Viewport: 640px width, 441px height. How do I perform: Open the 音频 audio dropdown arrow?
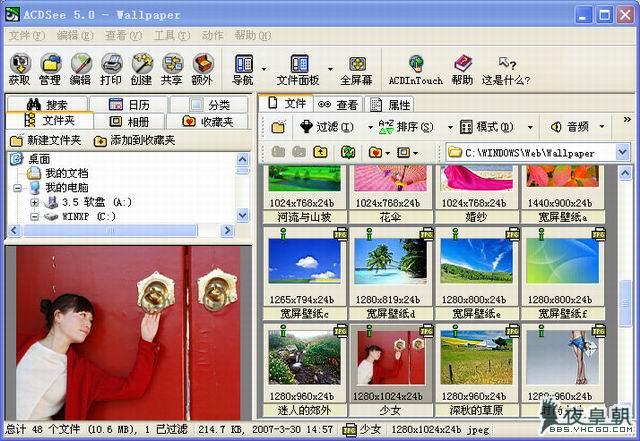click(x=602, y=127)
